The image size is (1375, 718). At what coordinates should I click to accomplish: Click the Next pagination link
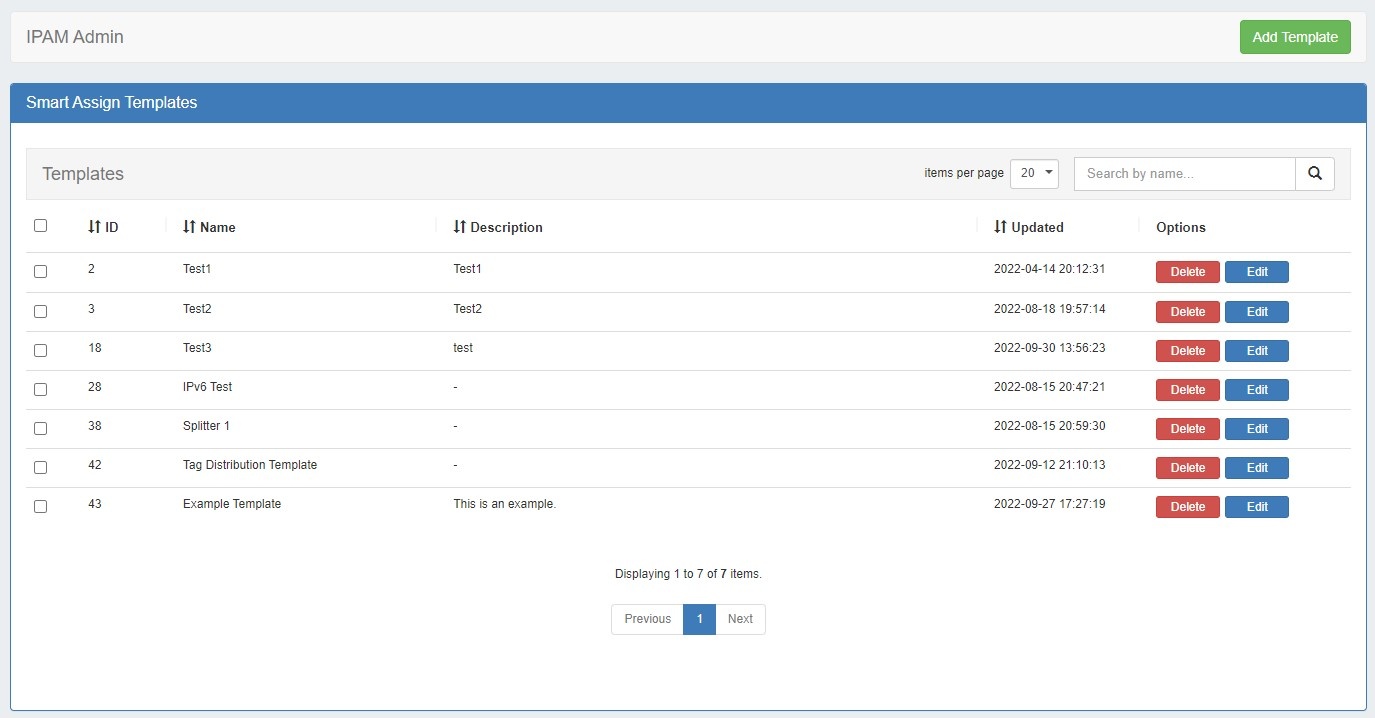click(x=740, y=619)
